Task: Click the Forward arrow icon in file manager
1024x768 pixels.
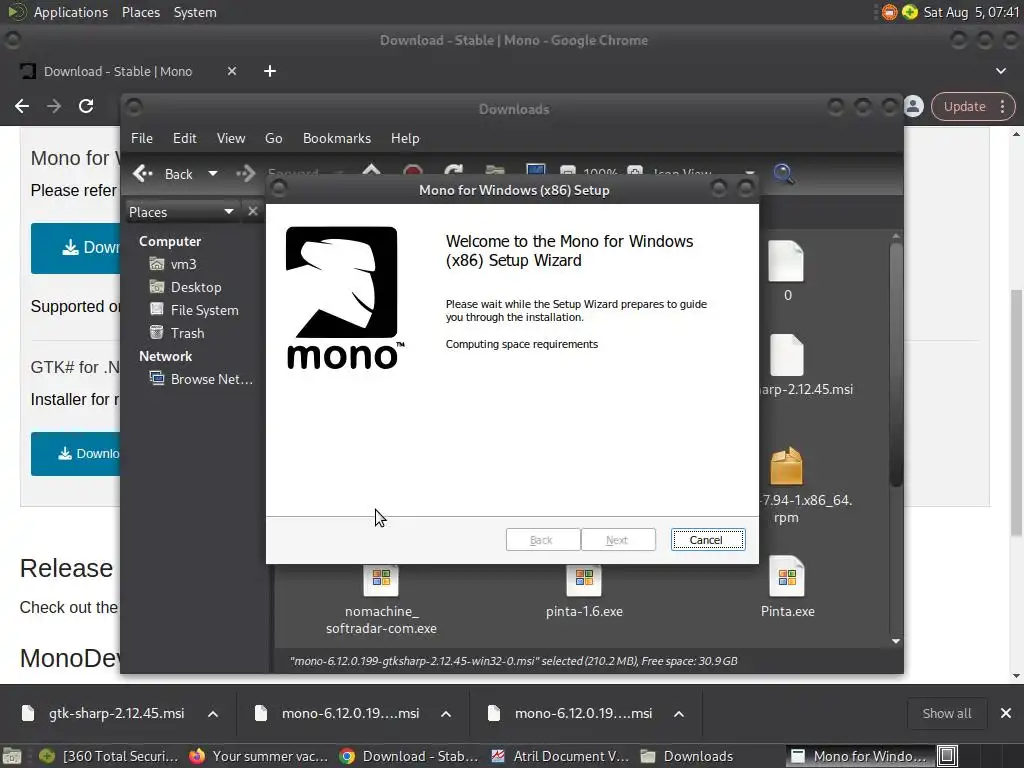Action: click(246, 174)
